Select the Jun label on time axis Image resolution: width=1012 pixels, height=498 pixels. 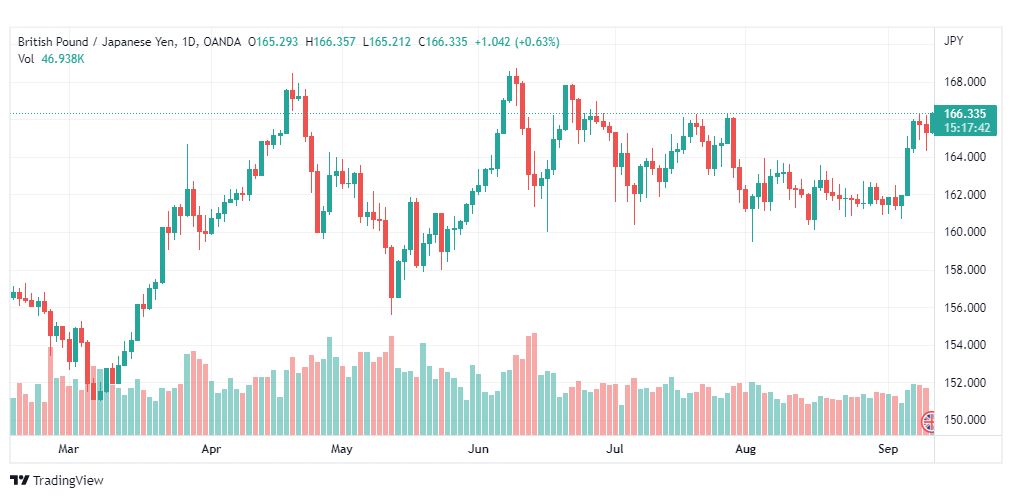pyautogui.click(x=478, y=449)
